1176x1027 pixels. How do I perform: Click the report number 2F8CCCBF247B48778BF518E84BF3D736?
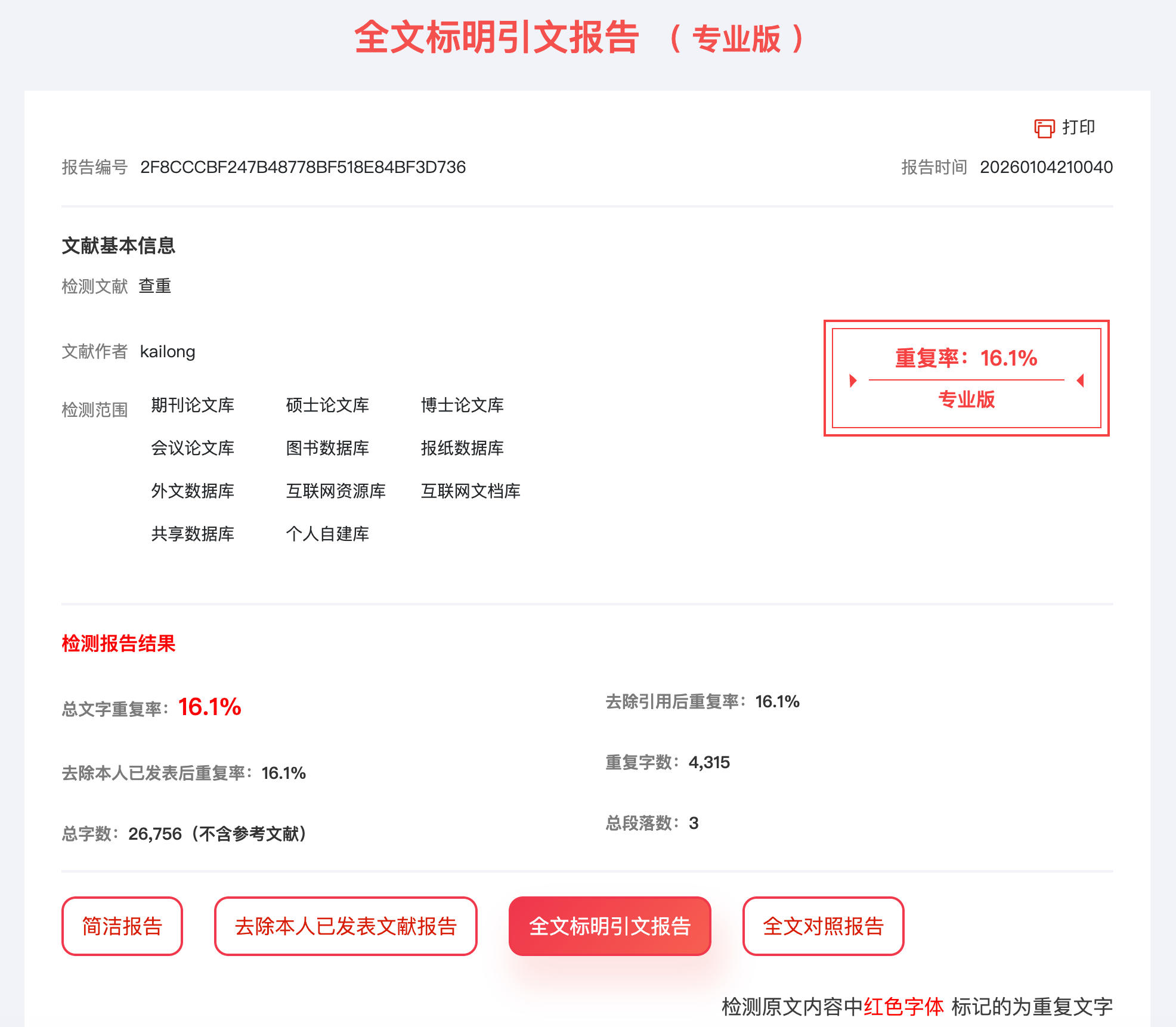pos(303,167)
